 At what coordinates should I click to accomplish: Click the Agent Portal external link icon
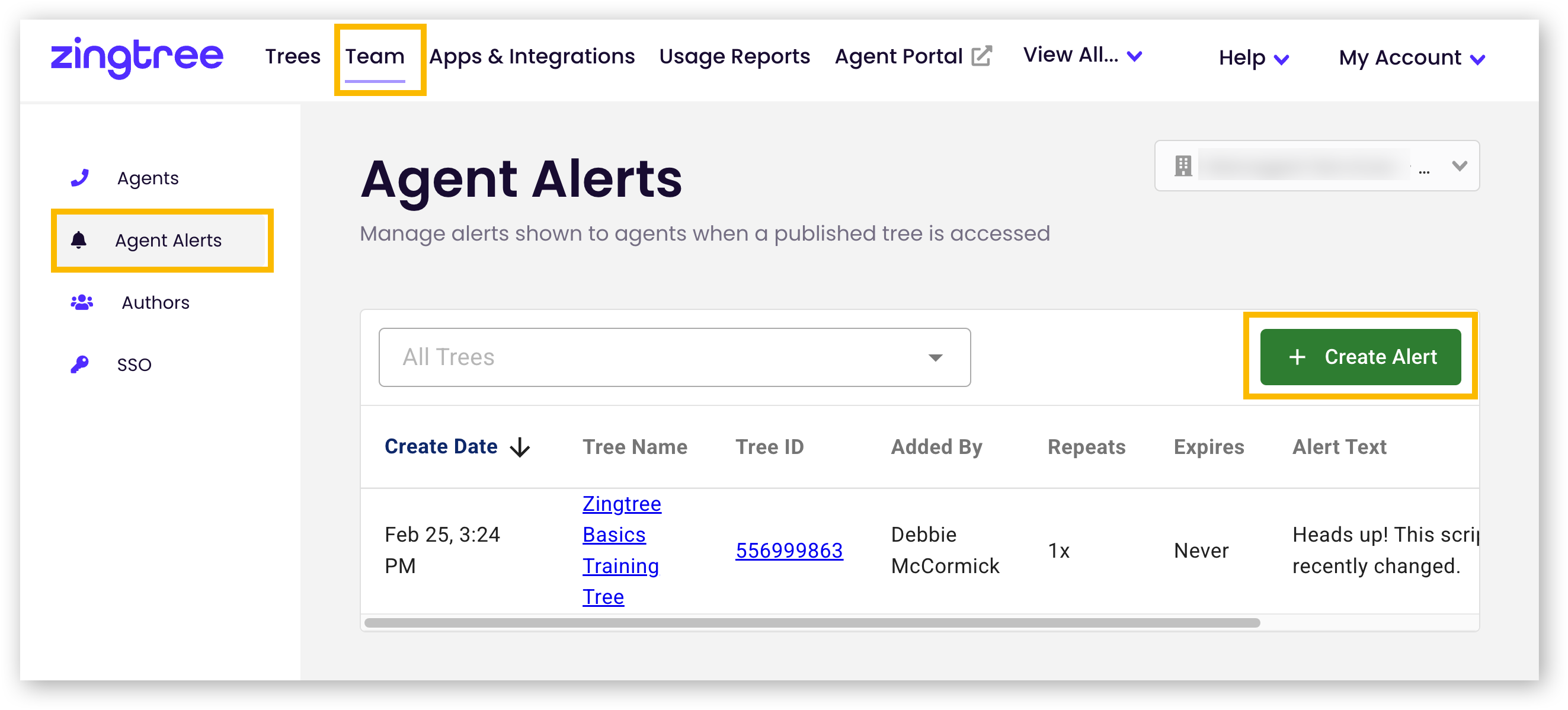(x=981, y=56)
